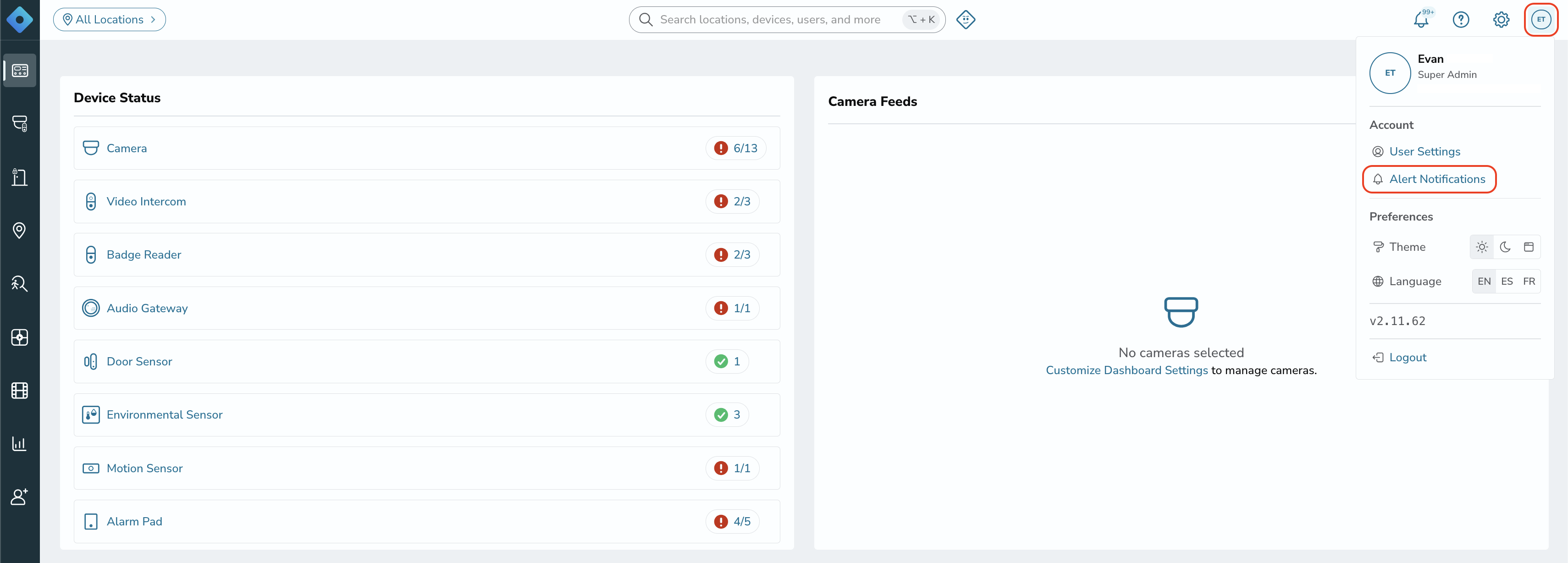Image resolution: width=1568 pixels, height=563 pixels.
Task: Click the Customize Dashboard Settings link
Action: click(1126, 370)
